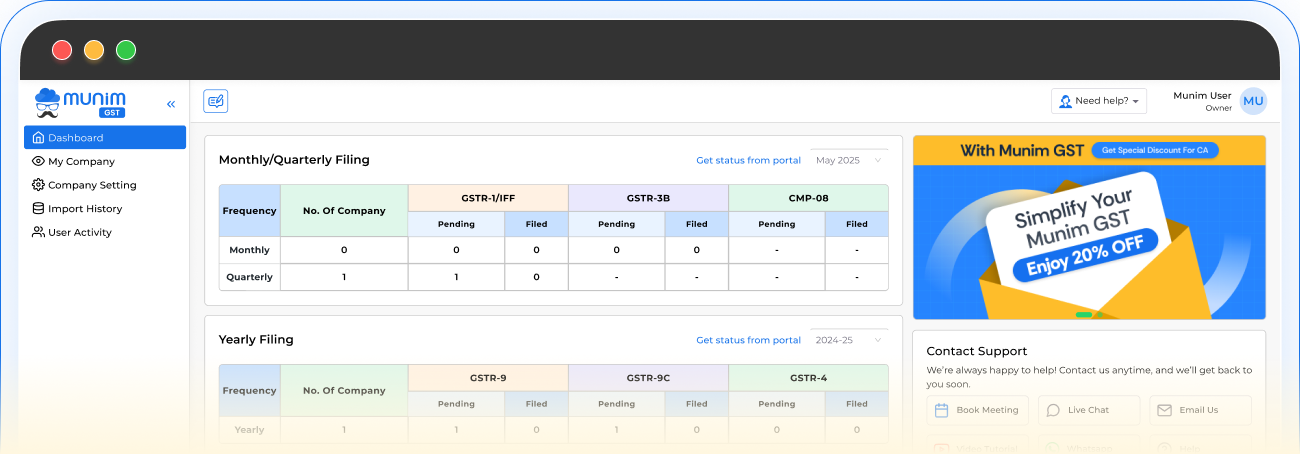The width and height of the screenshot is (1300, 454).
Task: Click the MU user avatar
Action: [1252, 101]
